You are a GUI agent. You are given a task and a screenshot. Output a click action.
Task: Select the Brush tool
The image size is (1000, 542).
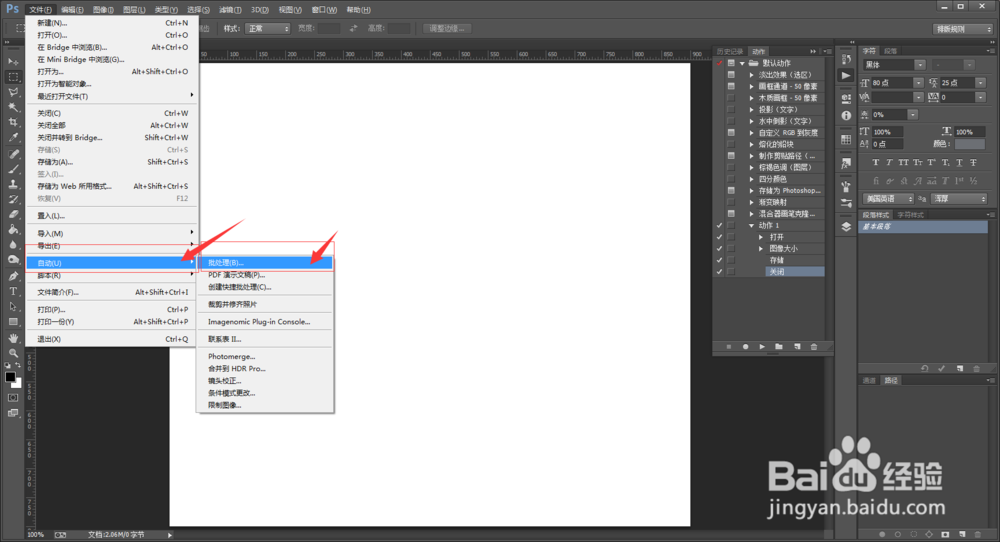[x=13, y=169]
